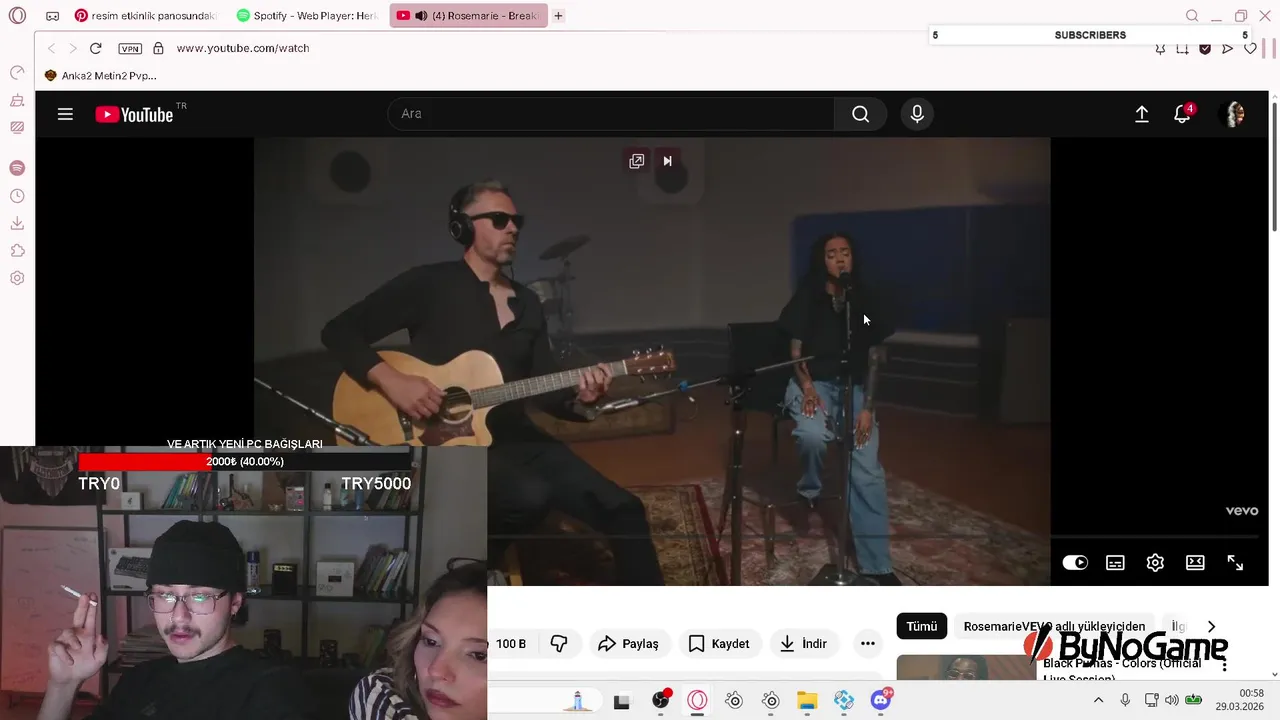
Task: Pin tab with Opera pin icon
Action: (1160, 48)
